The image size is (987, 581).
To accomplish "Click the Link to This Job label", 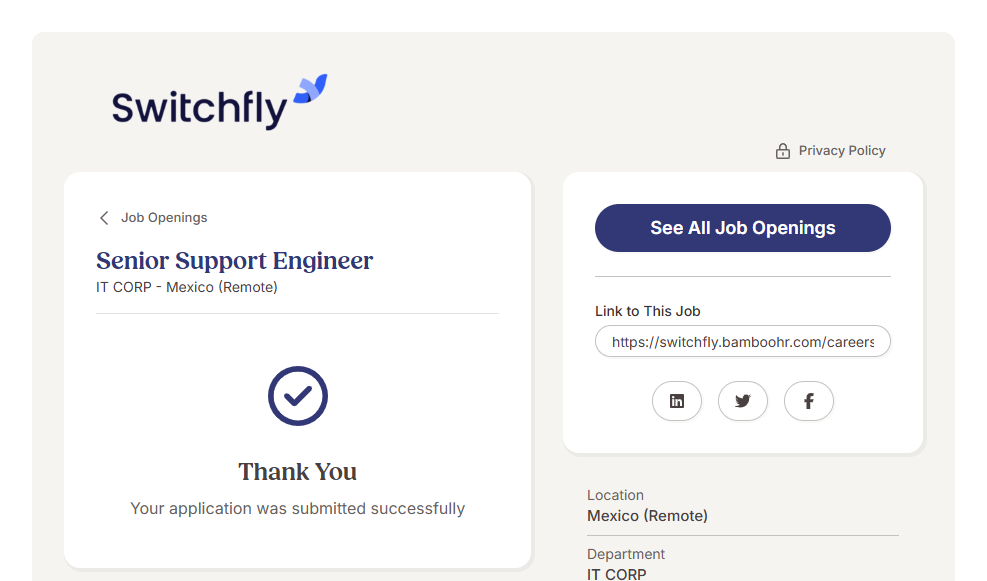I will [x=647, y=311].
